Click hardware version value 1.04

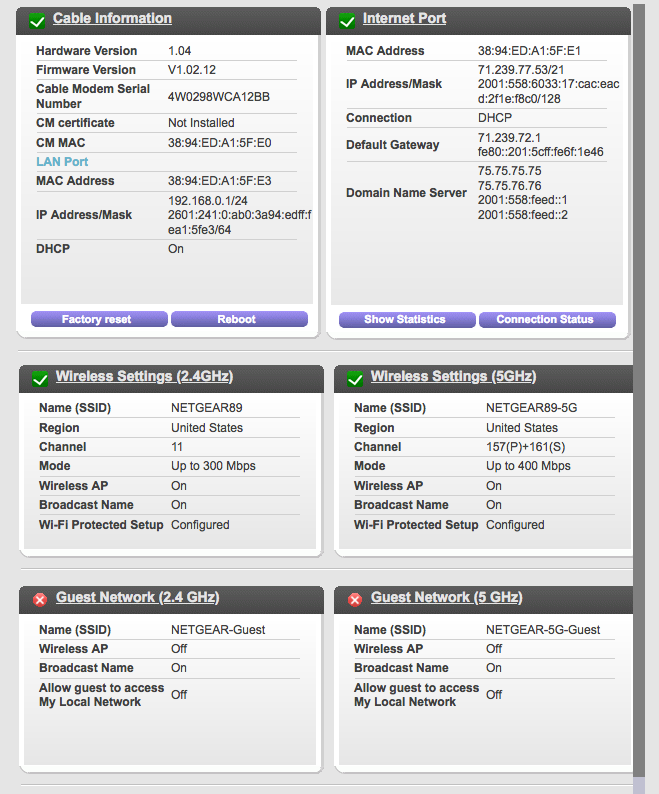(x=179, y=51)
